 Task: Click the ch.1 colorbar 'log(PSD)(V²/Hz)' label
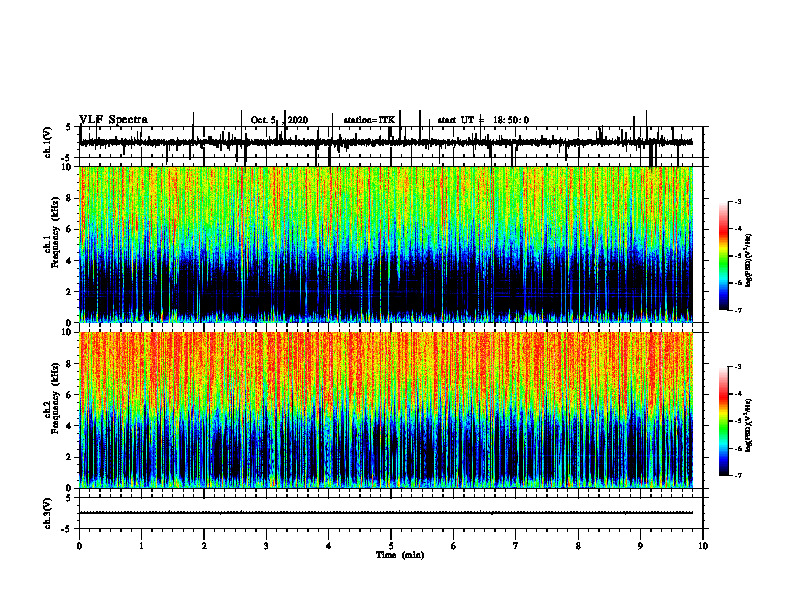[x=749, y=261]
